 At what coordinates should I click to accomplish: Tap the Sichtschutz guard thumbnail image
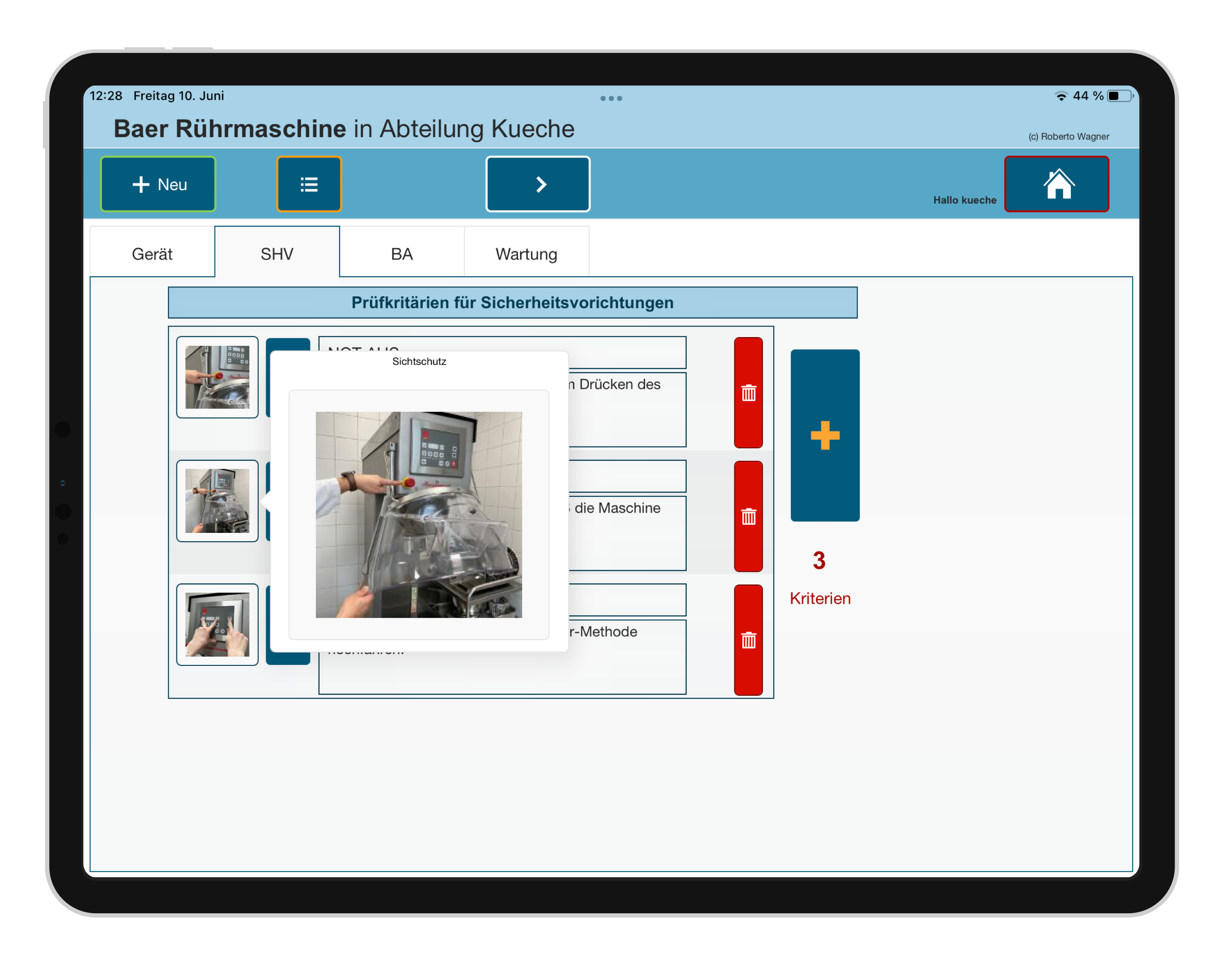pyautogui.click(x=217, y=501)
